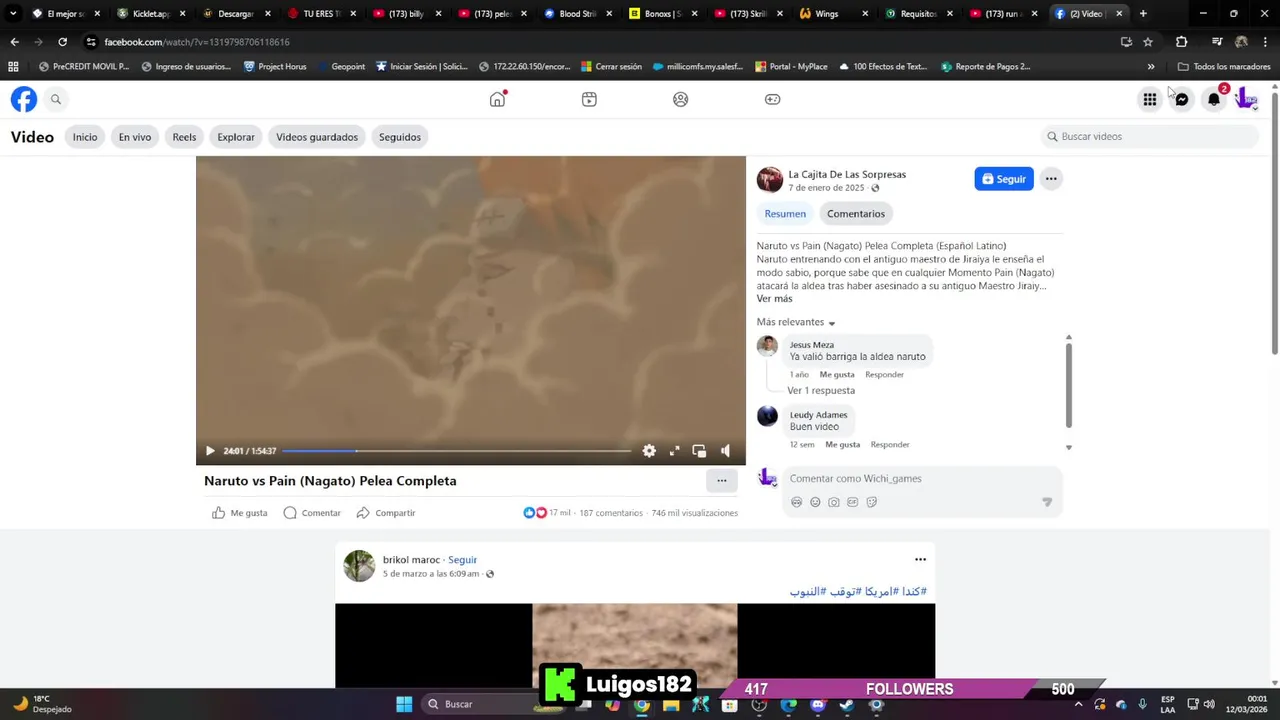This screenshot has height=720, width=1280.
Task: Click the Facebook logo
Action: 24,99
